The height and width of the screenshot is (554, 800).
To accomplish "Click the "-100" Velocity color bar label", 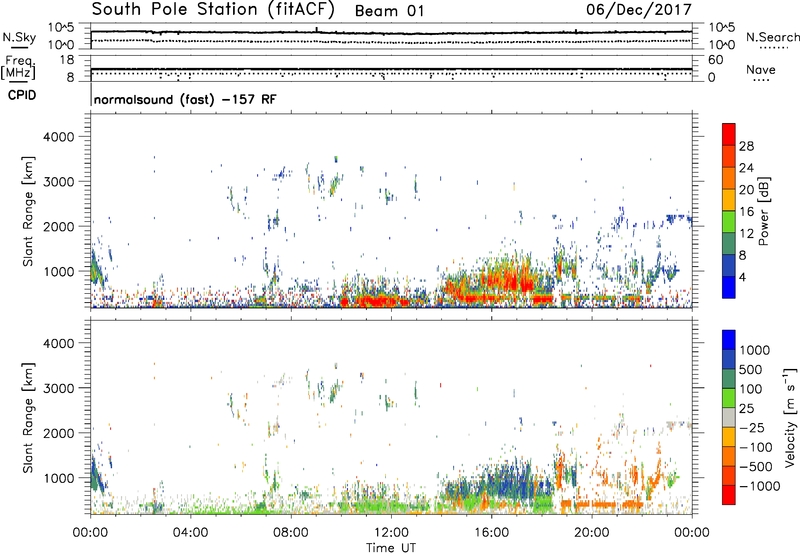I will click(x=756, y=447).
